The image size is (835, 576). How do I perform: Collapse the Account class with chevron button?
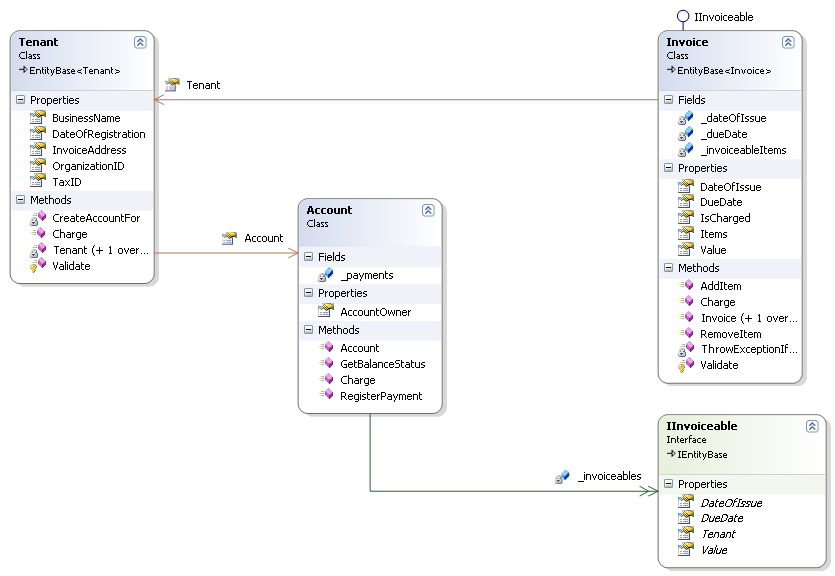[428, 210]
